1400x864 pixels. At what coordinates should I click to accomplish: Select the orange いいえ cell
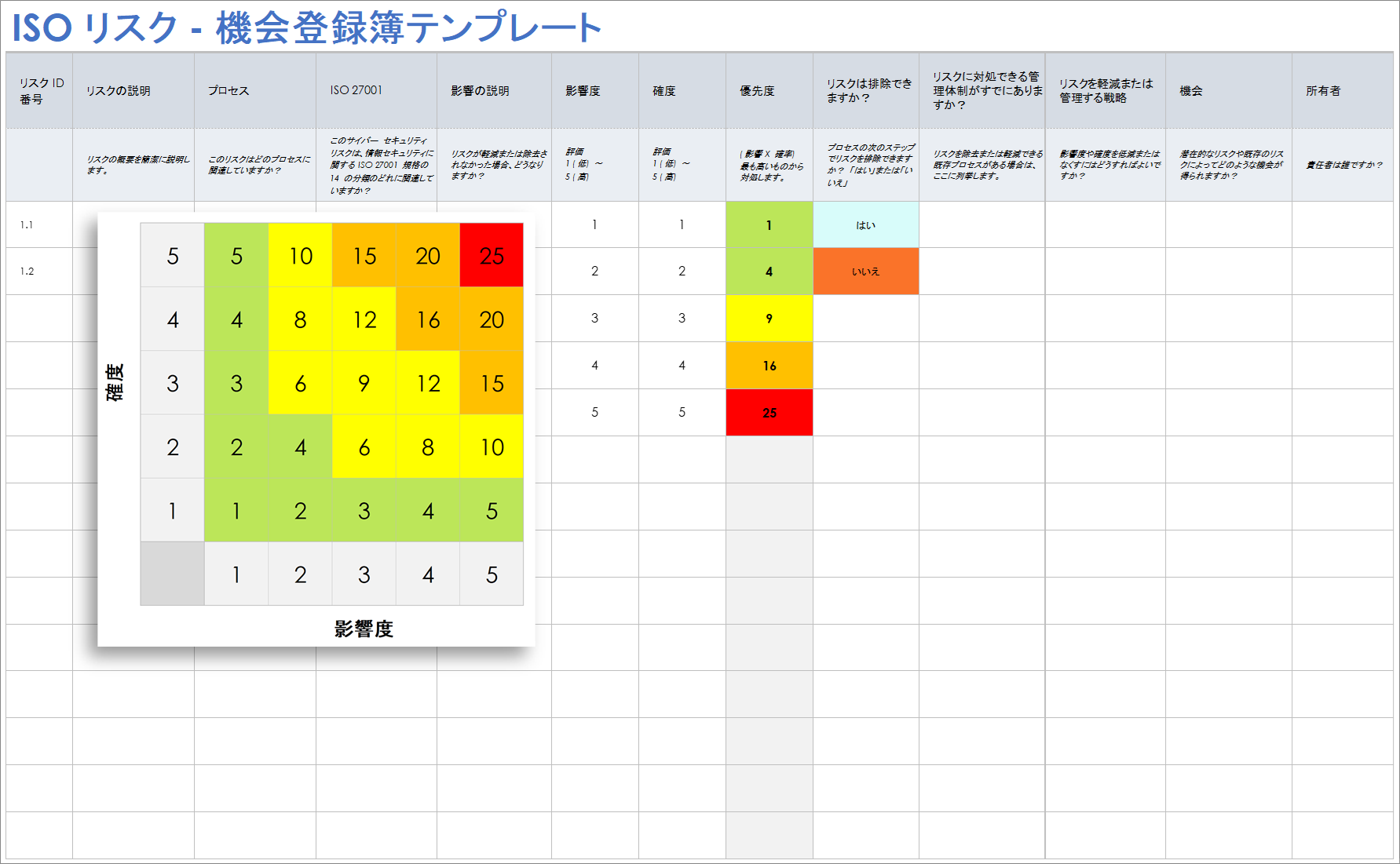866,271
